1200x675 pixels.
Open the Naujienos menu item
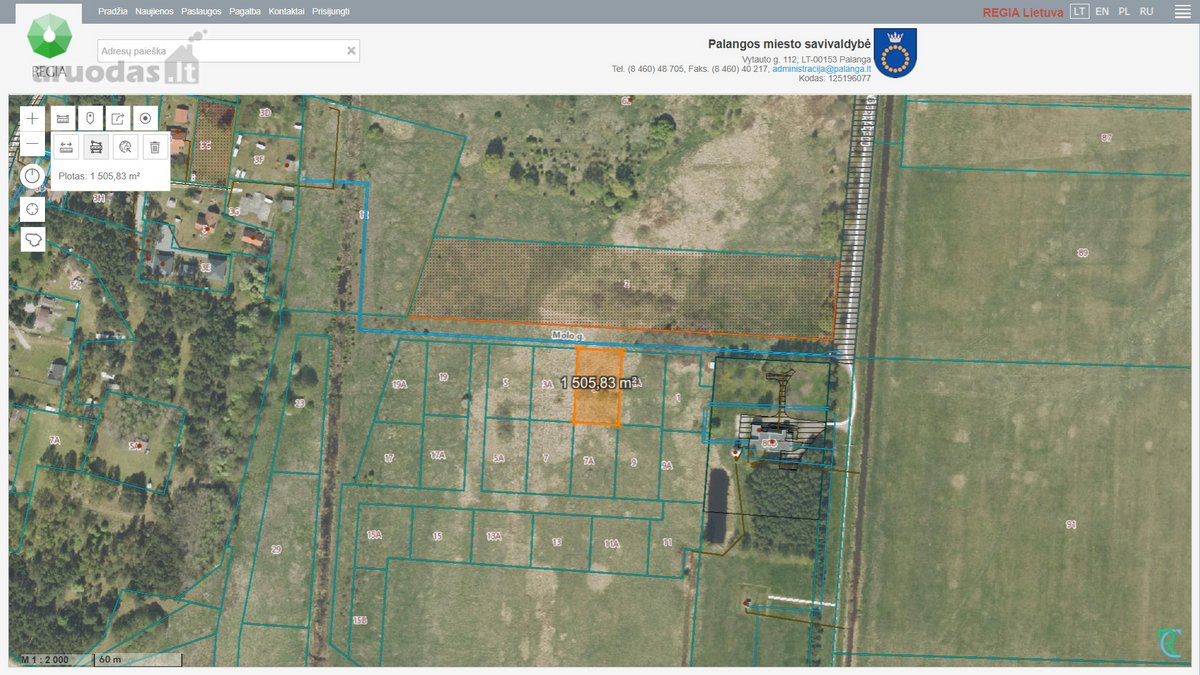pyautogui.click(x=155, y=11)
